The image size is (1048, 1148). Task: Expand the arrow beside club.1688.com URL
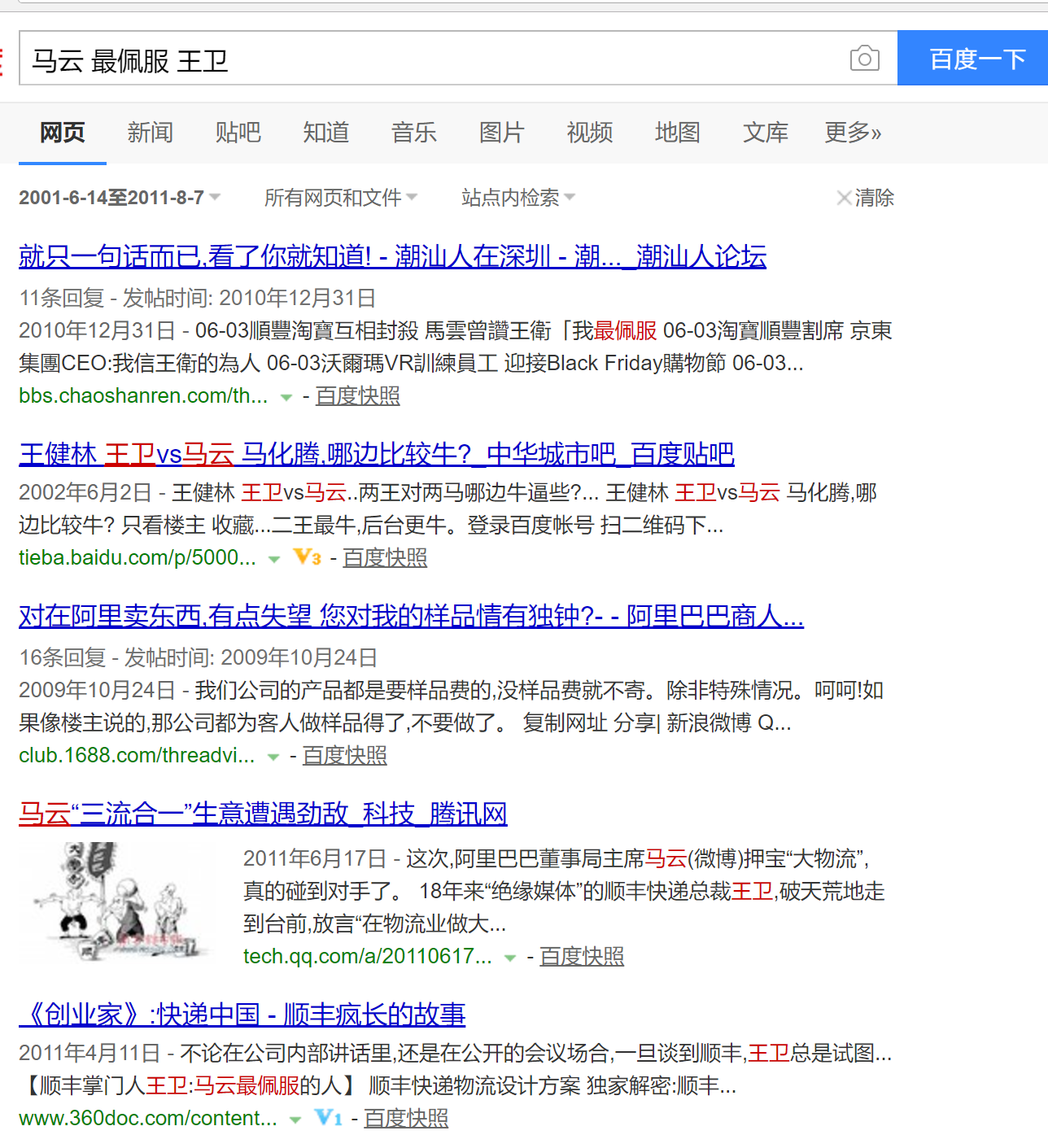point(273,757)
